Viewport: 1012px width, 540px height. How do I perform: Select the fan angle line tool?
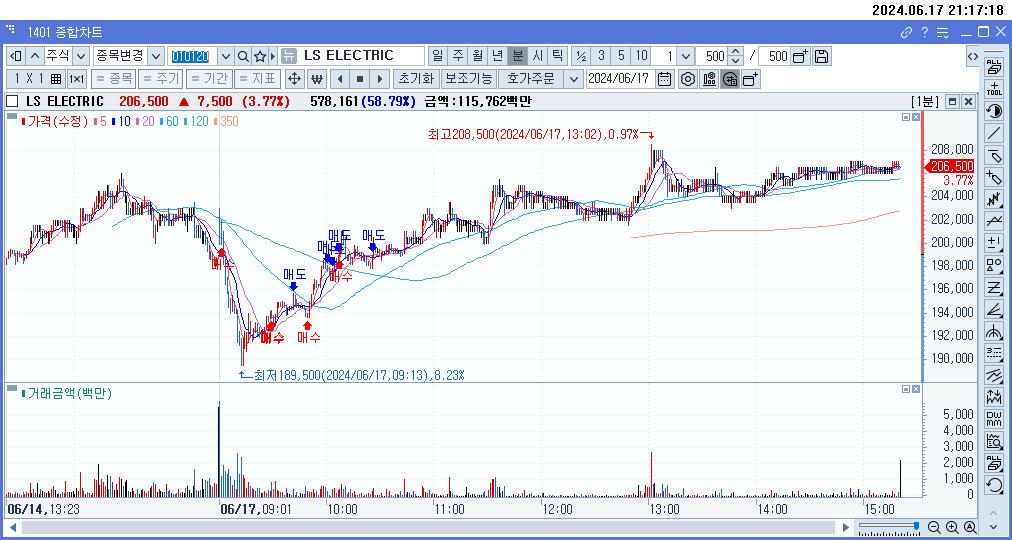coord(994,308)
